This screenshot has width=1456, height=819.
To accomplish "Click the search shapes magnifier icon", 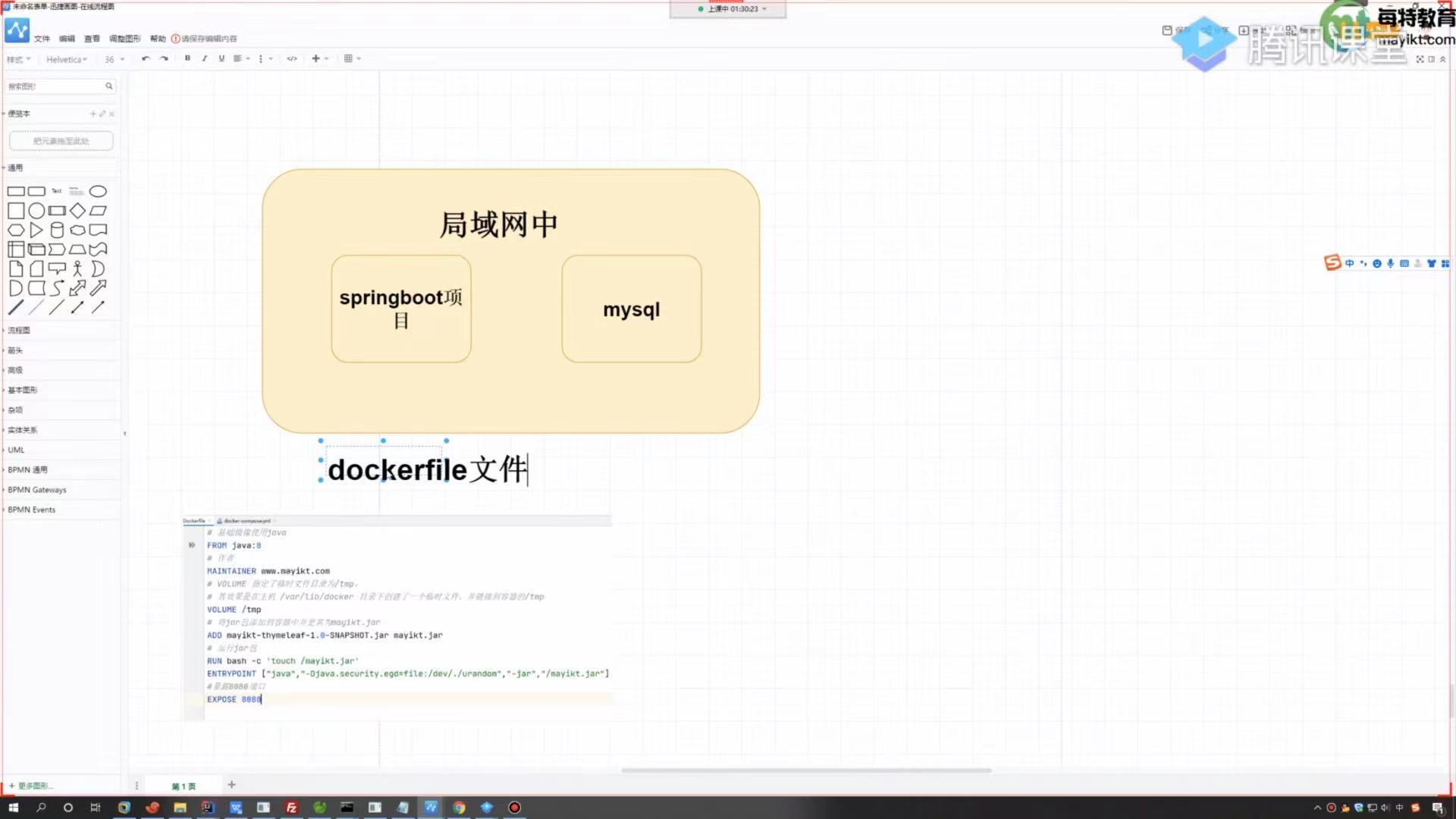I will [108, 86].
